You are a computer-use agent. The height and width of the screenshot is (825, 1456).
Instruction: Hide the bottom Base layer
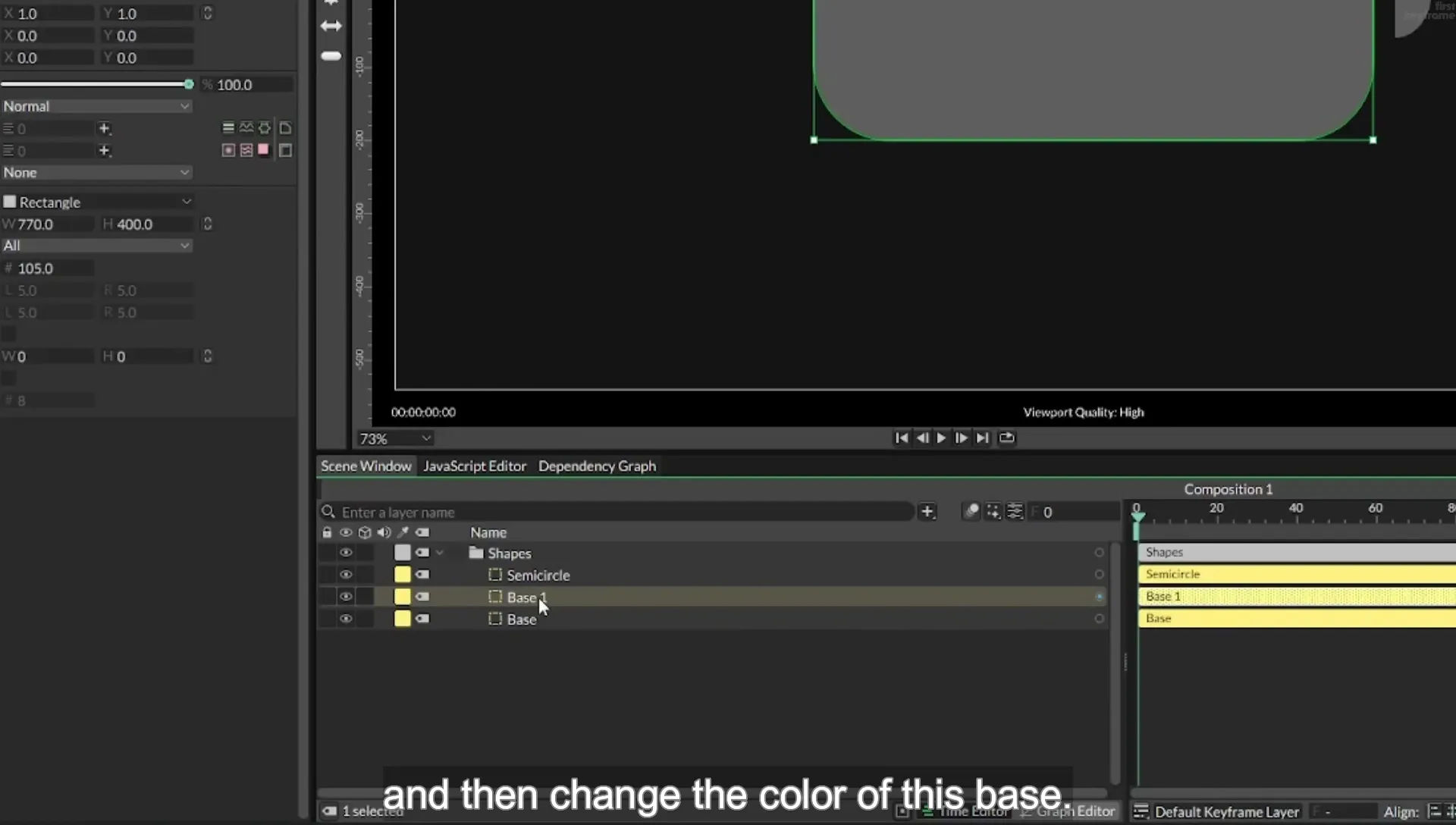[346, 619]
